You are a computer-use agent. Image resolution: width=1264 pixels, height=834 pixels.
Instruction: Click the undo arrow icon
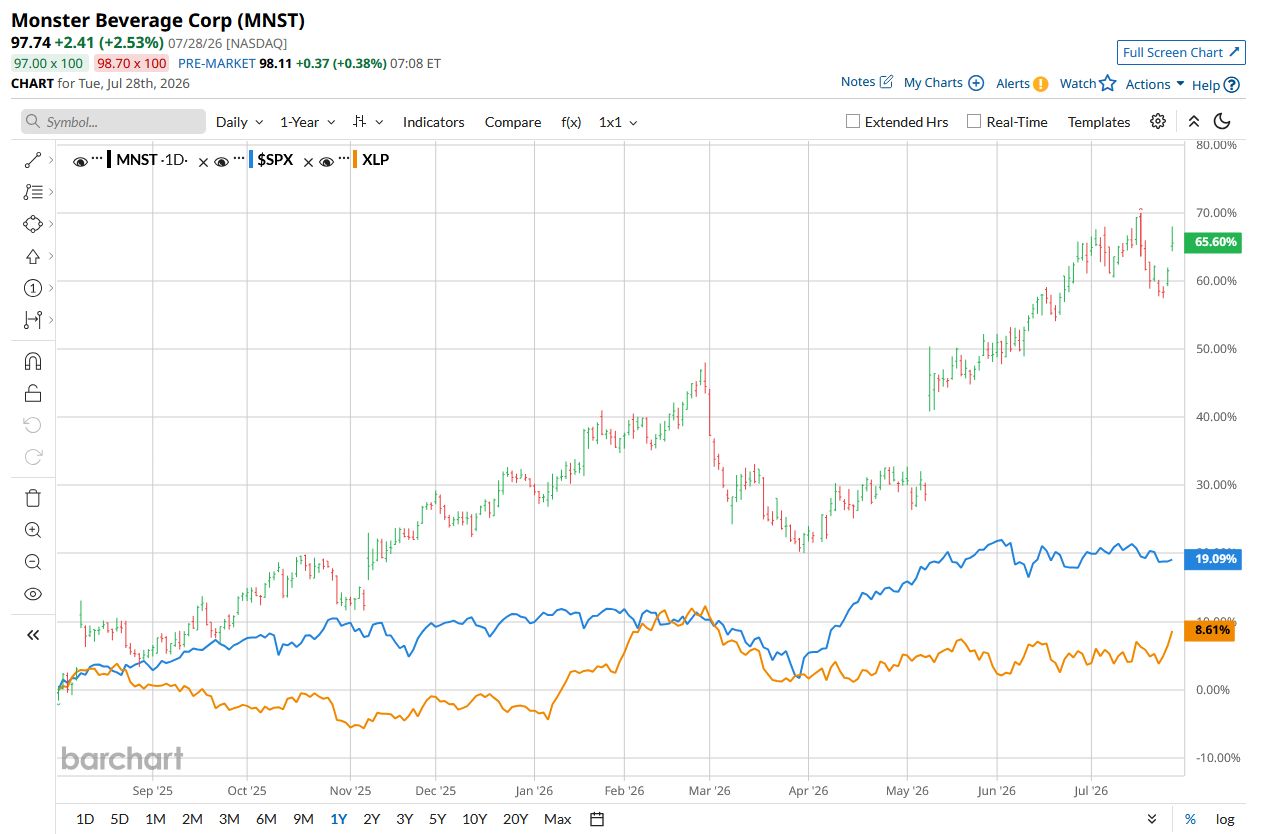click(32, 425)
